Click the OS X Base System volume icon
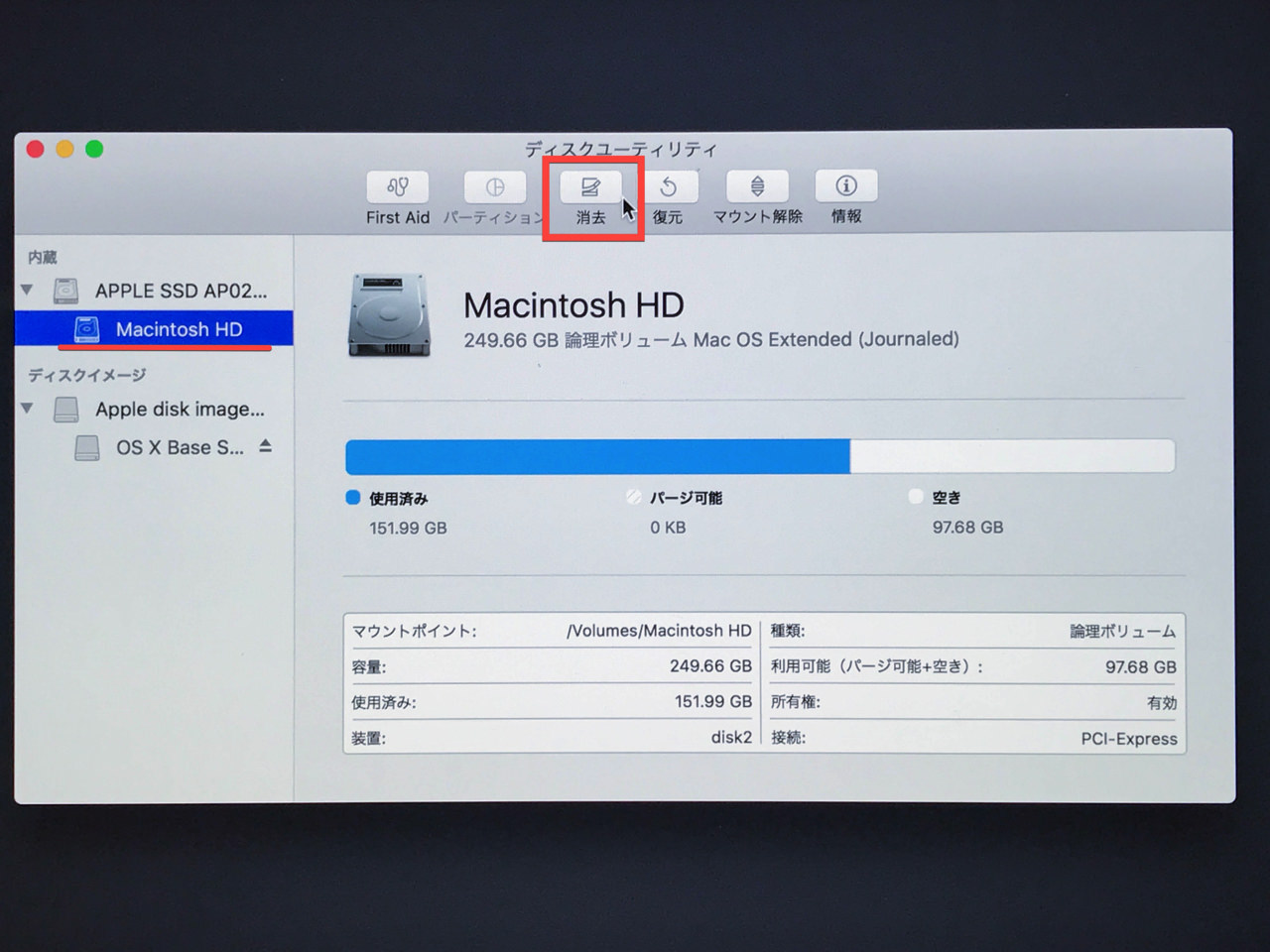Viewport: 1270px width, 952px height. [x=87, y=448]
